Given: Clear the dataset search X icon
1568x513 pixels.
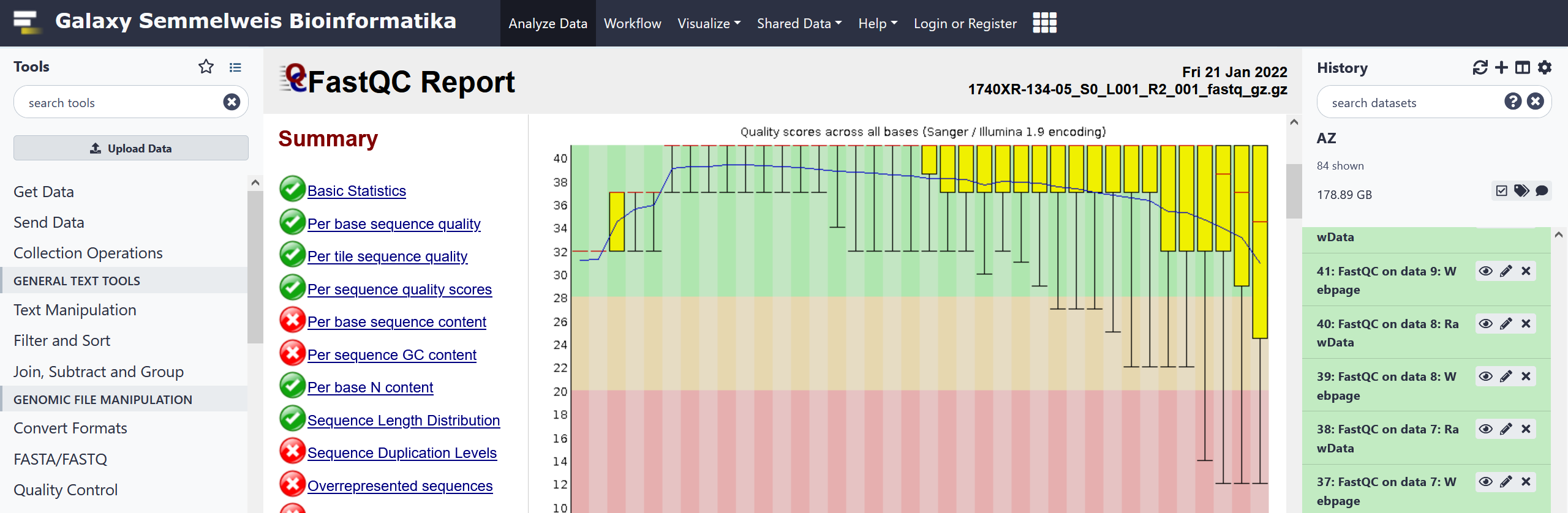Looking at the screenshot, I should (1535, 101).
